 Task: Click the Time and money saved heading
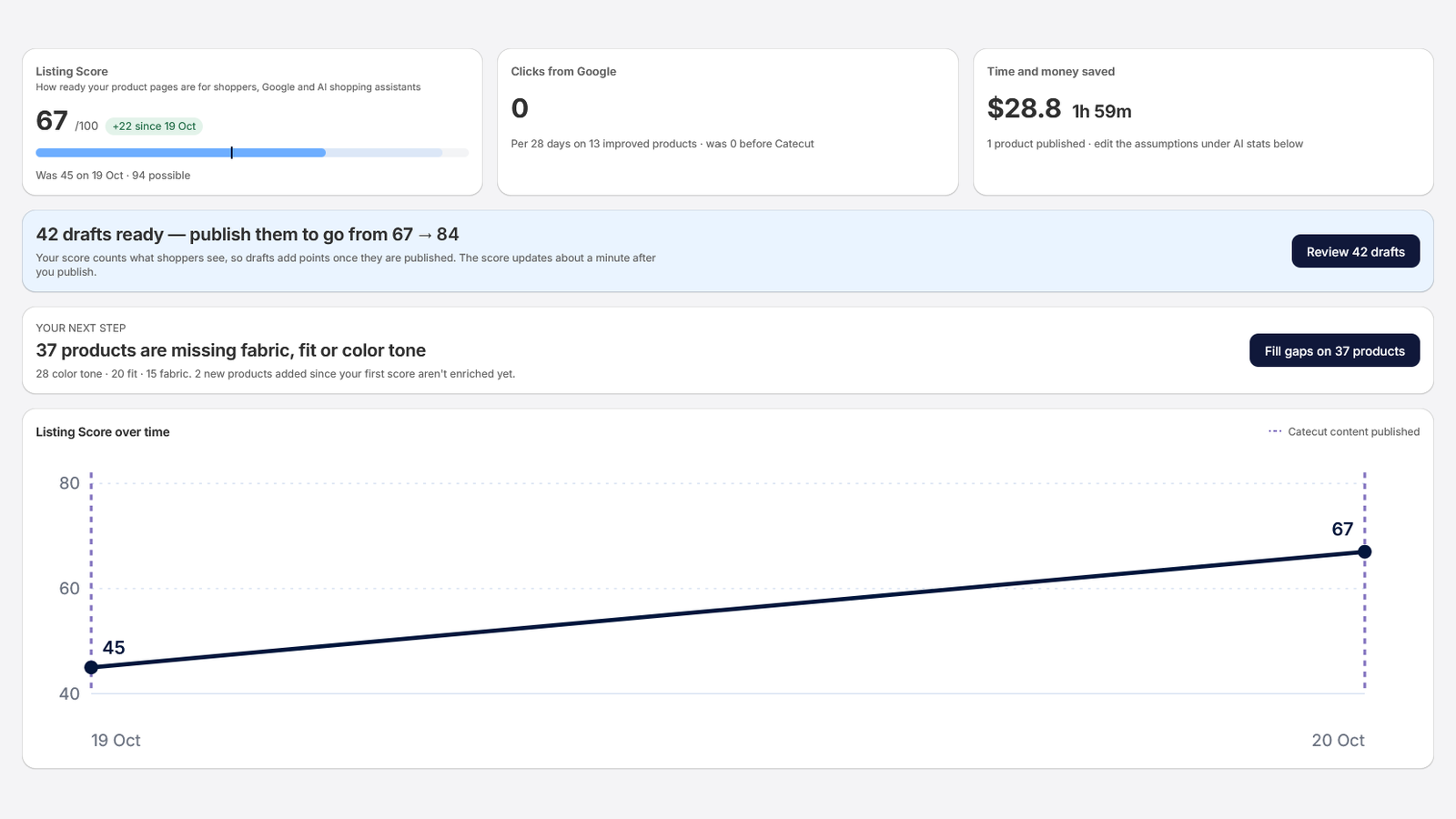(x=1051, y=71)
